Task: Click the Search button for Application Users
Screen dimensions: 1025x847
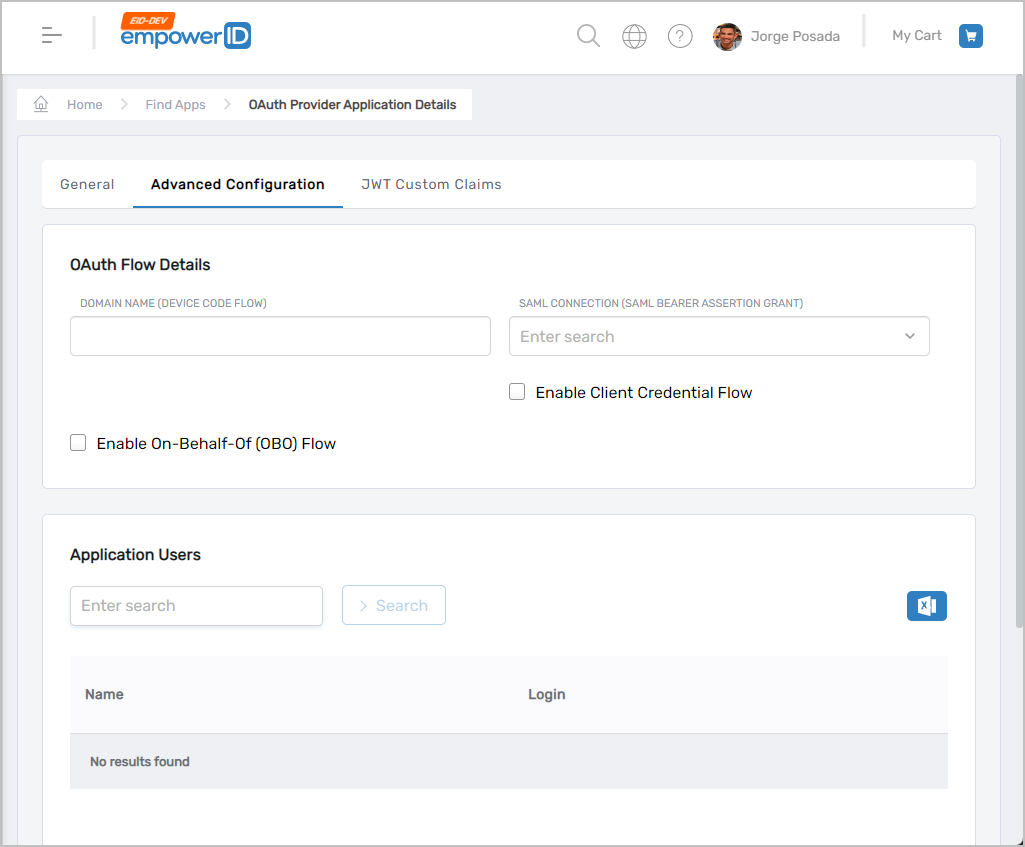Action: [393, 606]
